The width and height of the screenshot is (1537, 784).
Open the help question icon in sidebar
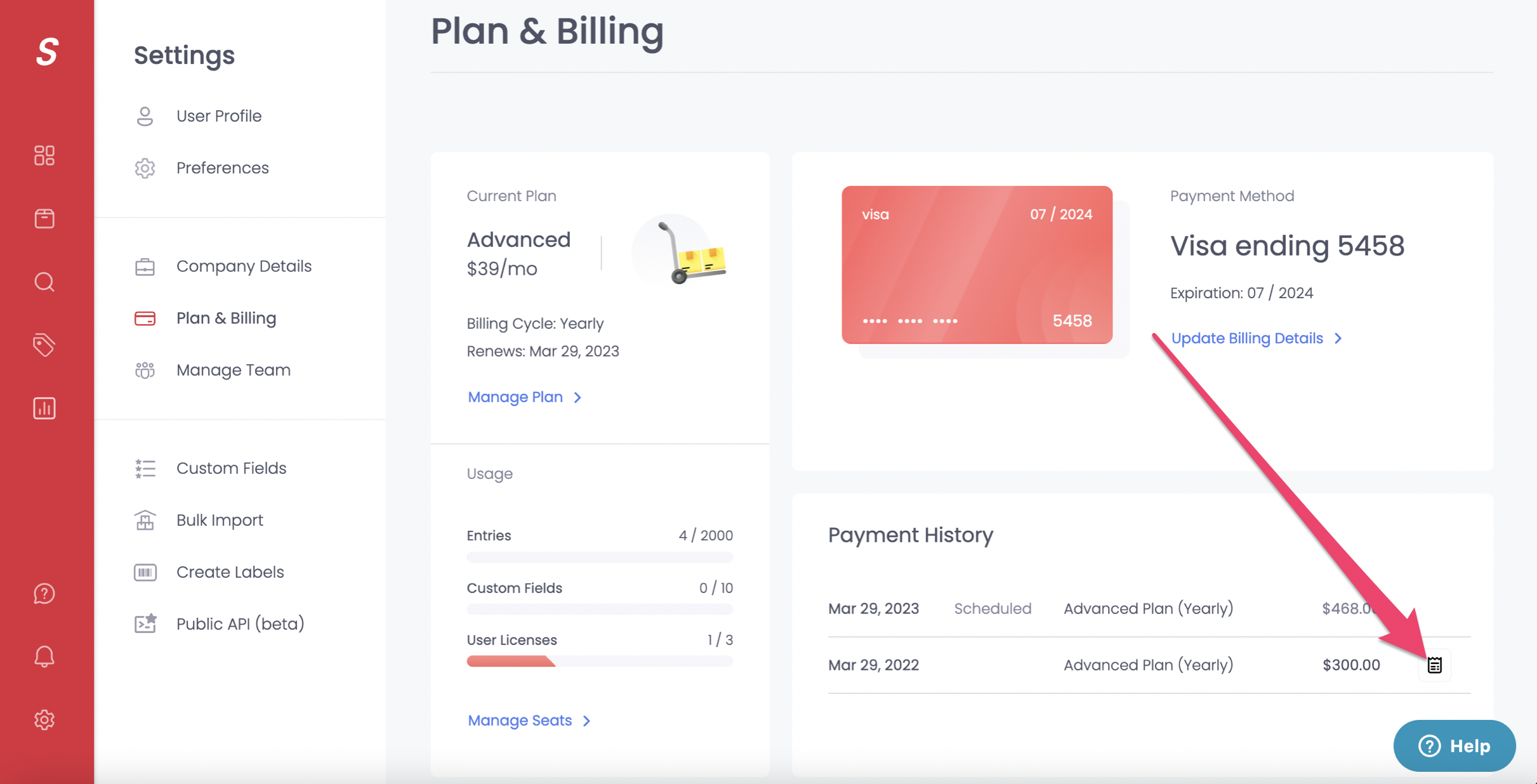(x=44, y=594)
